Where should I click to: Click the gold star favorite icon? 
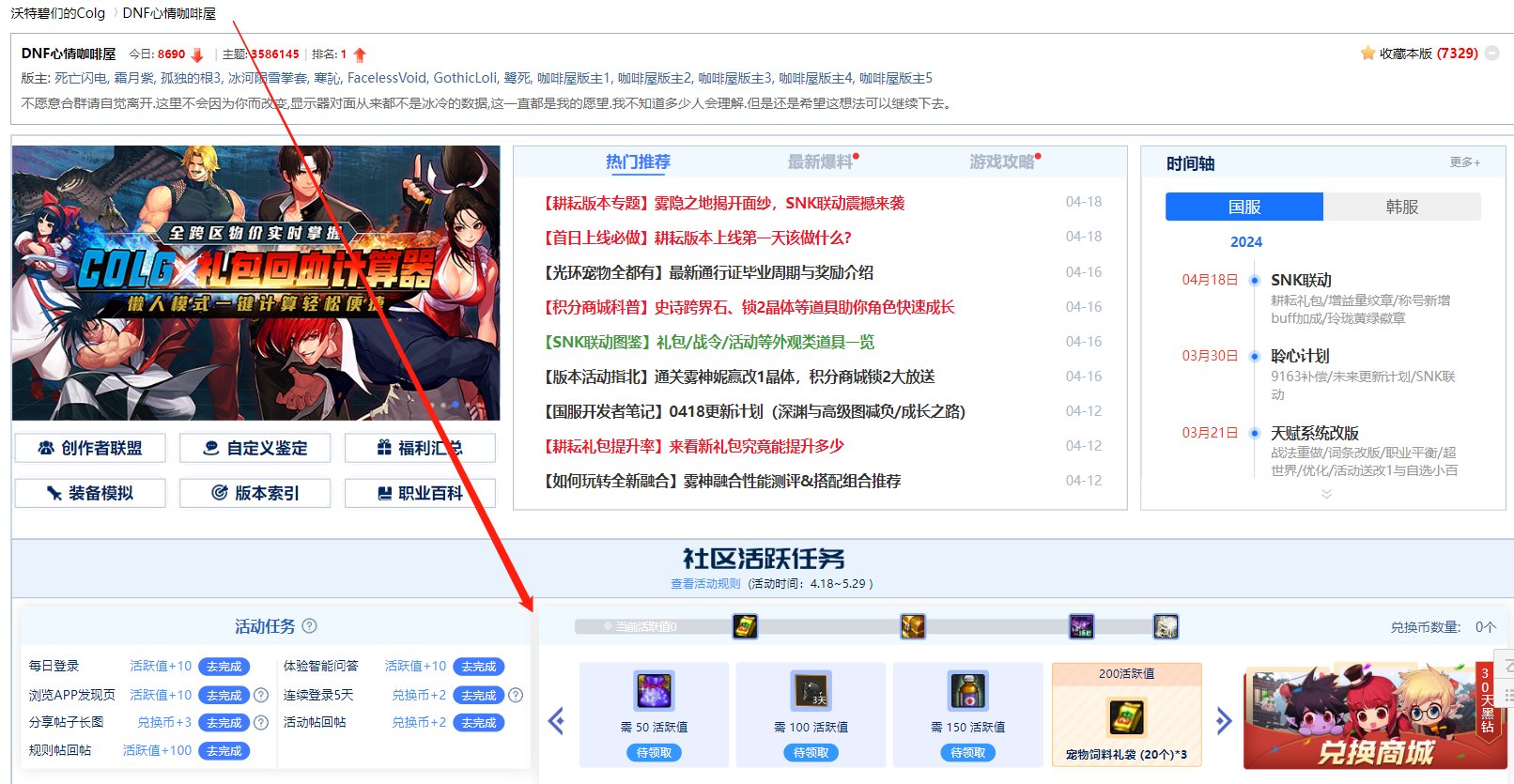click(x=1367, y=54)
